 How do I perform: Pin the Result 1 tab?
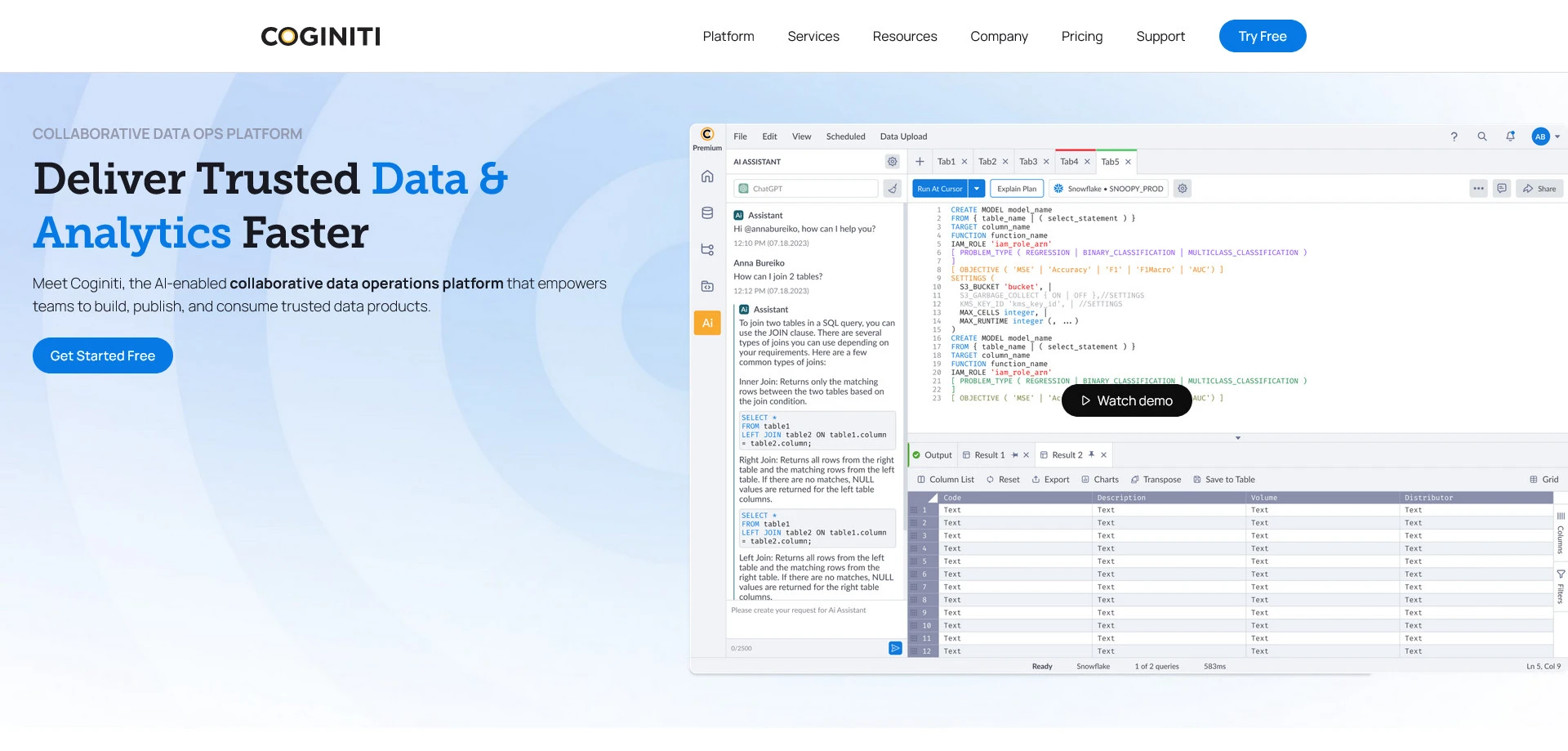click(1015, 455)
